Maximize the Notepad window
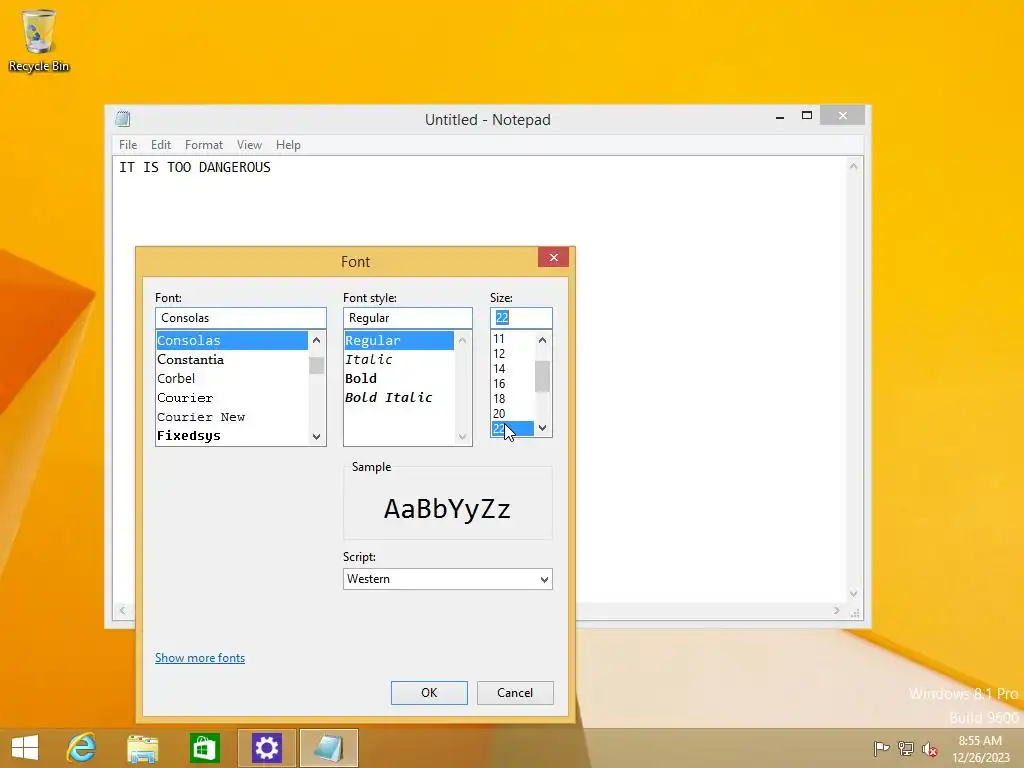Image resolution: width=1024 pixels, height=768 pixels. pyautogui.click(x=807, y=116)
